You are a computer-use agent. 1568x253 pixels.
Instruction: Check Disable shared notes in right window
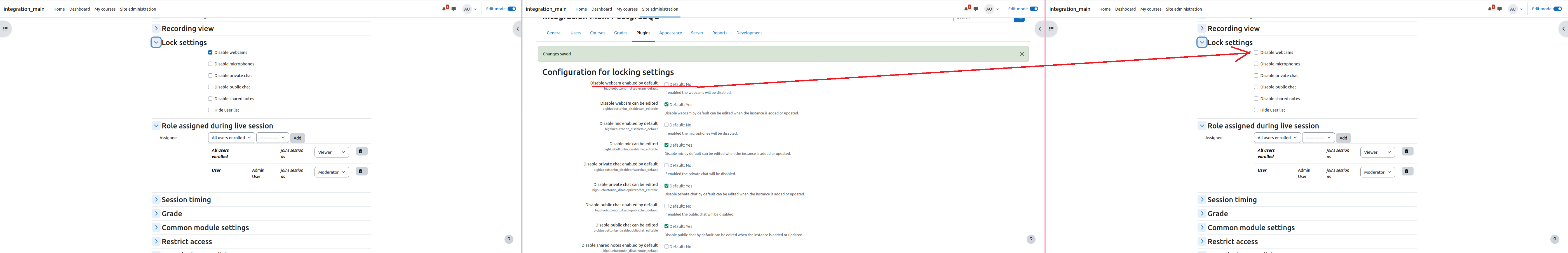(1256, 99)
